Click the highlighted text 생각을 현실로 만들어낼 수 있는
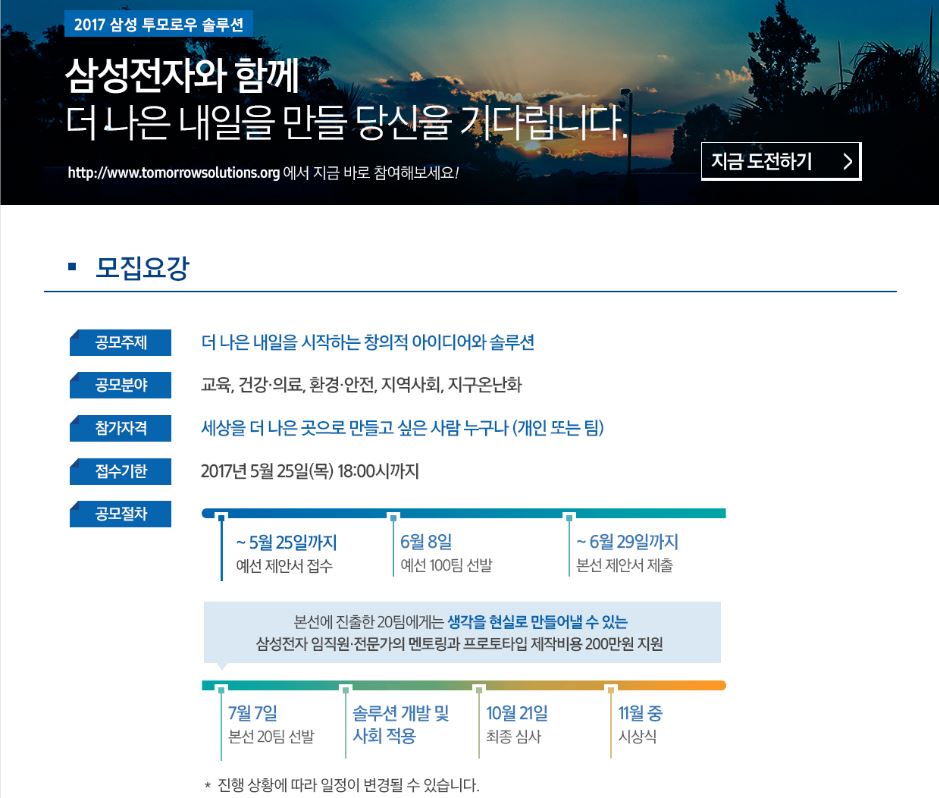 pyautogui.click(x=538, y=622)
